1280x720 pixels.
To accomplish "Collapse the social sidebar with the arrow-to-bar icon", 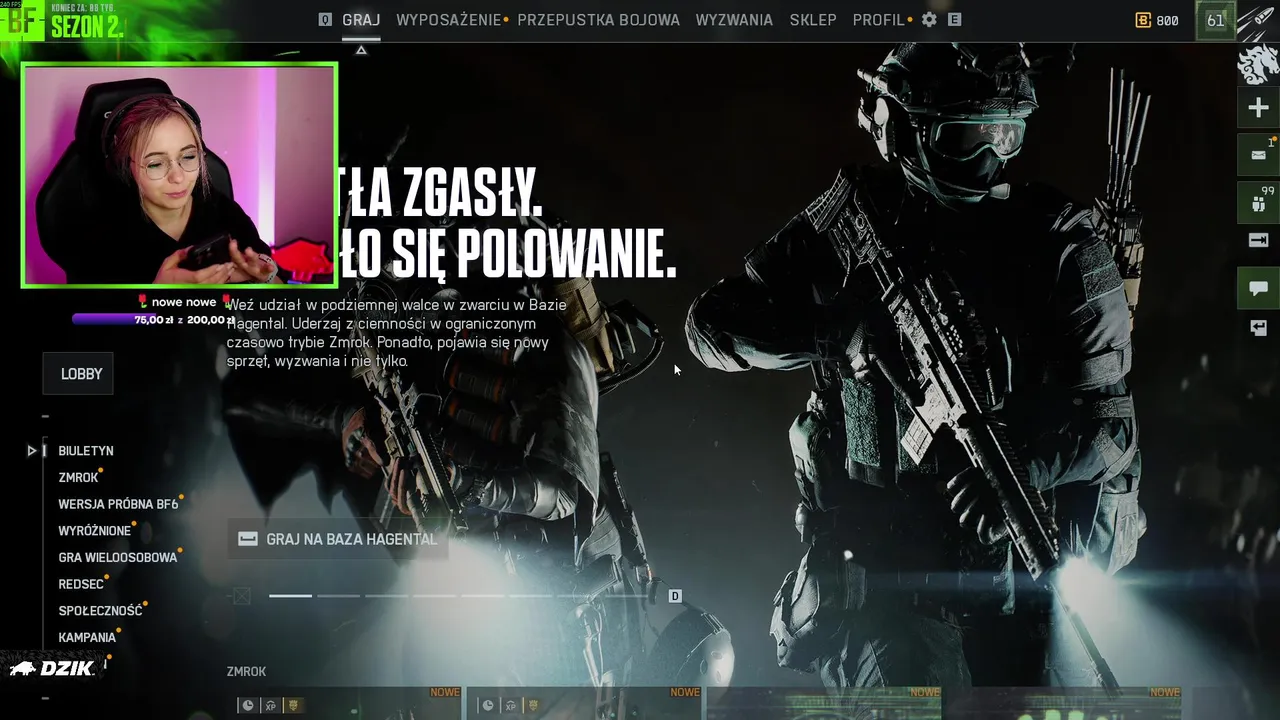I will (x=1258, y=240).
